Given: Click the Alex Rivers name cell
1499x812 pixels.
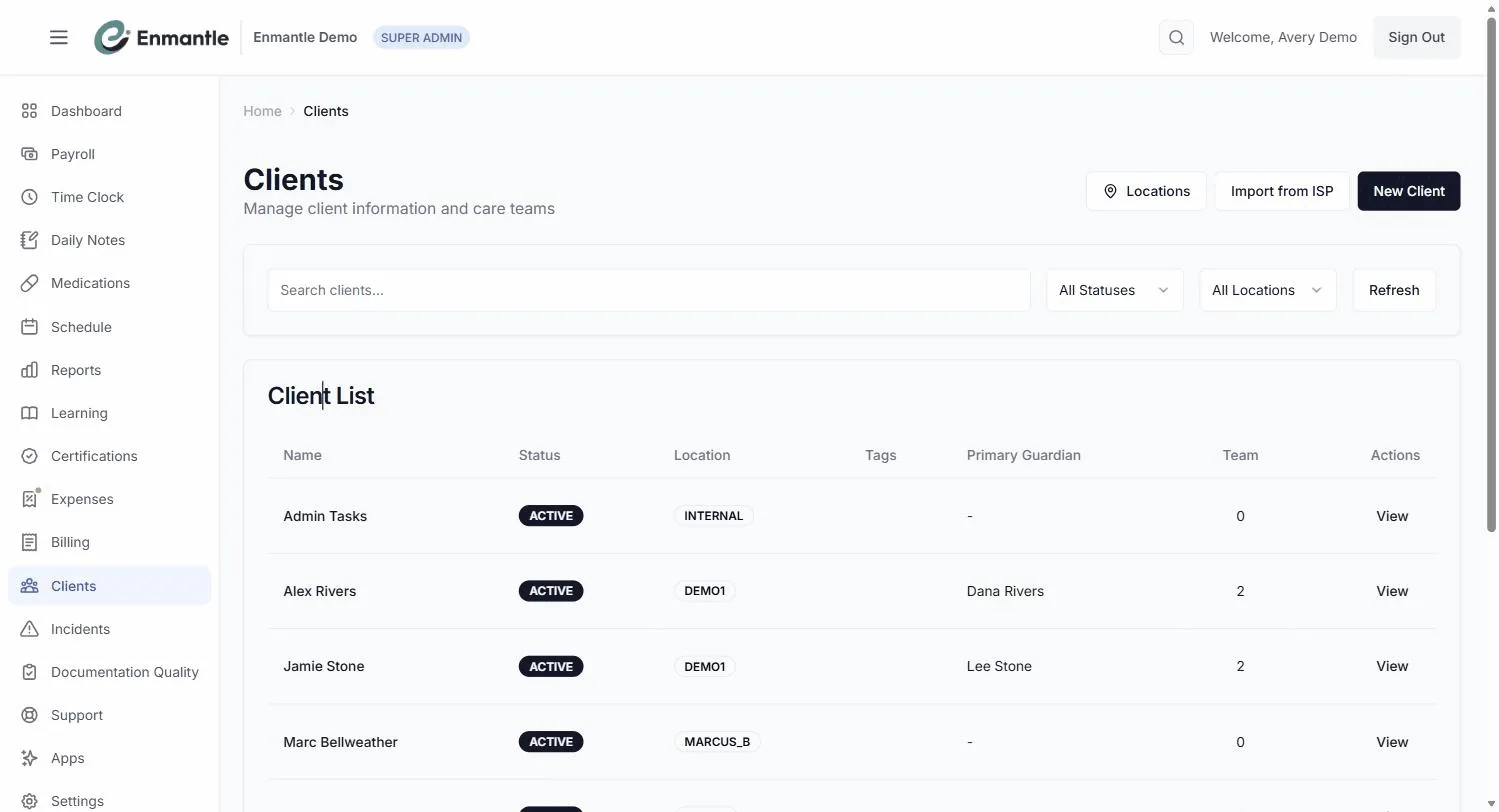Looking at the screenshot, I should click(x=319, y=591).
